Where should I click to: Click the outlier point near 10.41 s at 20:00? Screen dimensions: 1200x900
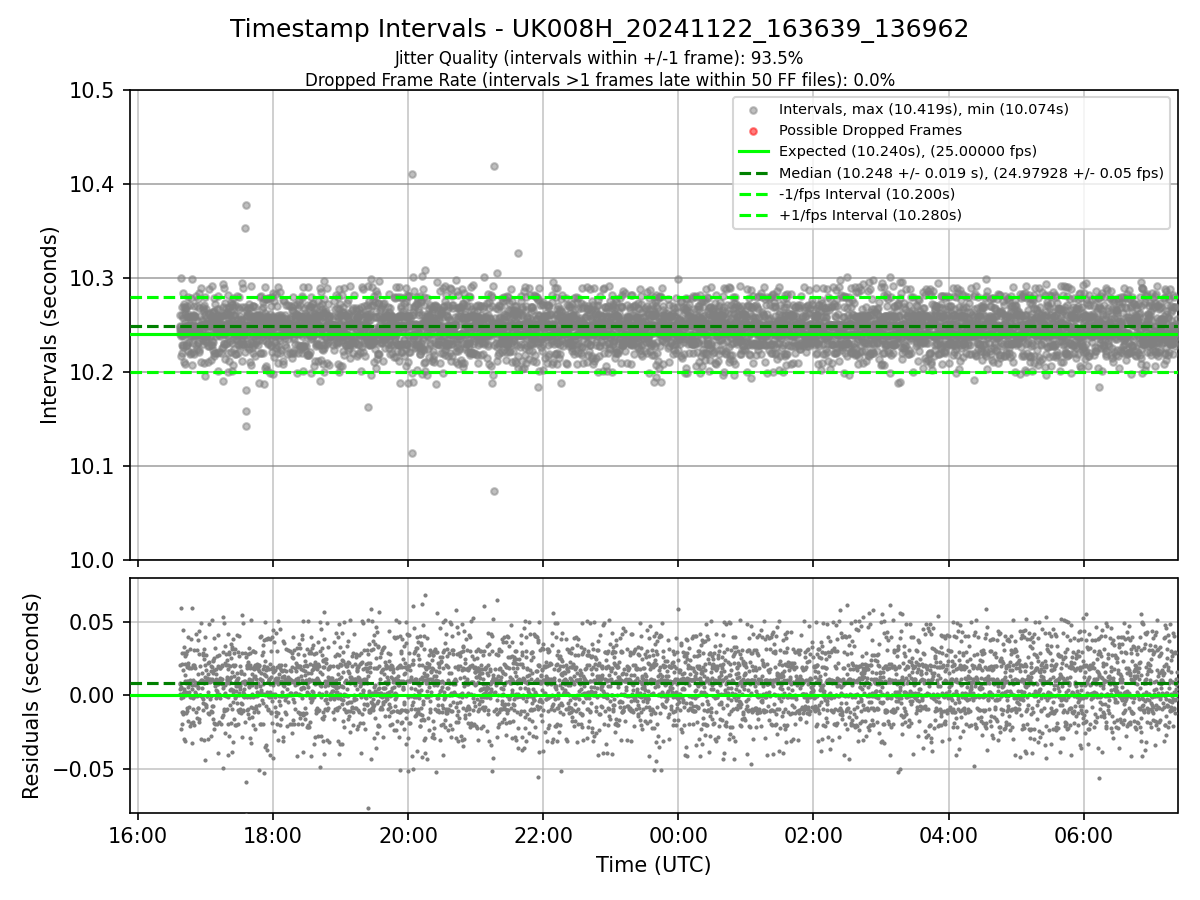tap(412, 174)
